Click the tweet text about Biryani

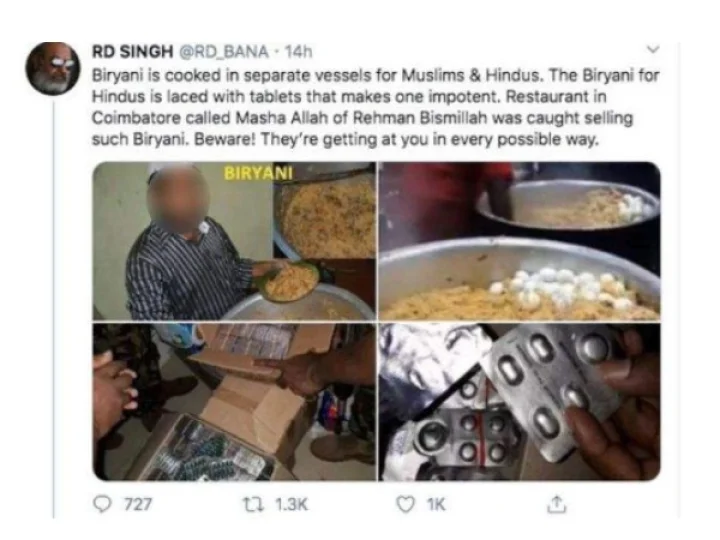pyautogui.click(x=376, y=107)
